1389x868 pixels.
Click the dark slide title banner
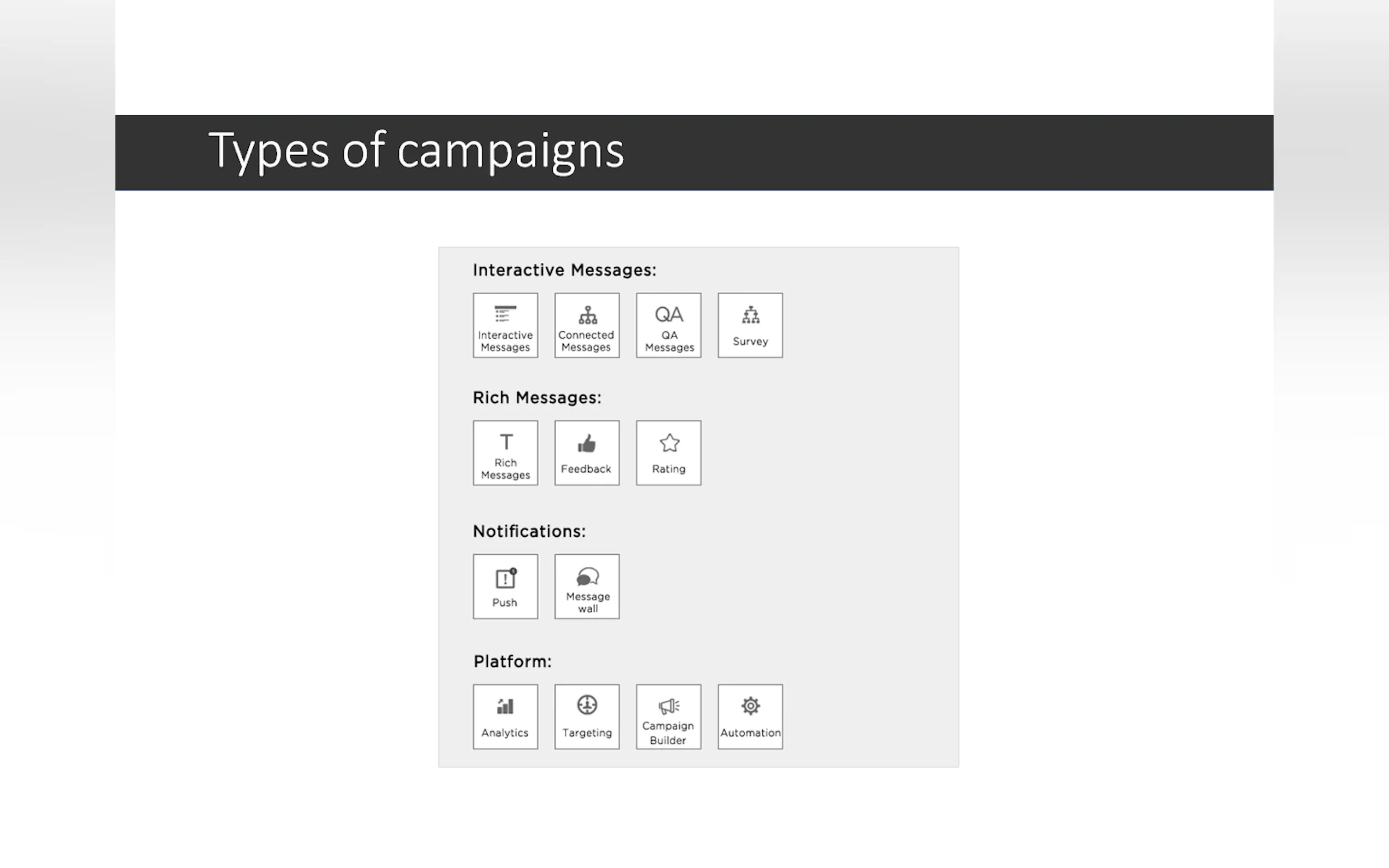tap(919, 153)
